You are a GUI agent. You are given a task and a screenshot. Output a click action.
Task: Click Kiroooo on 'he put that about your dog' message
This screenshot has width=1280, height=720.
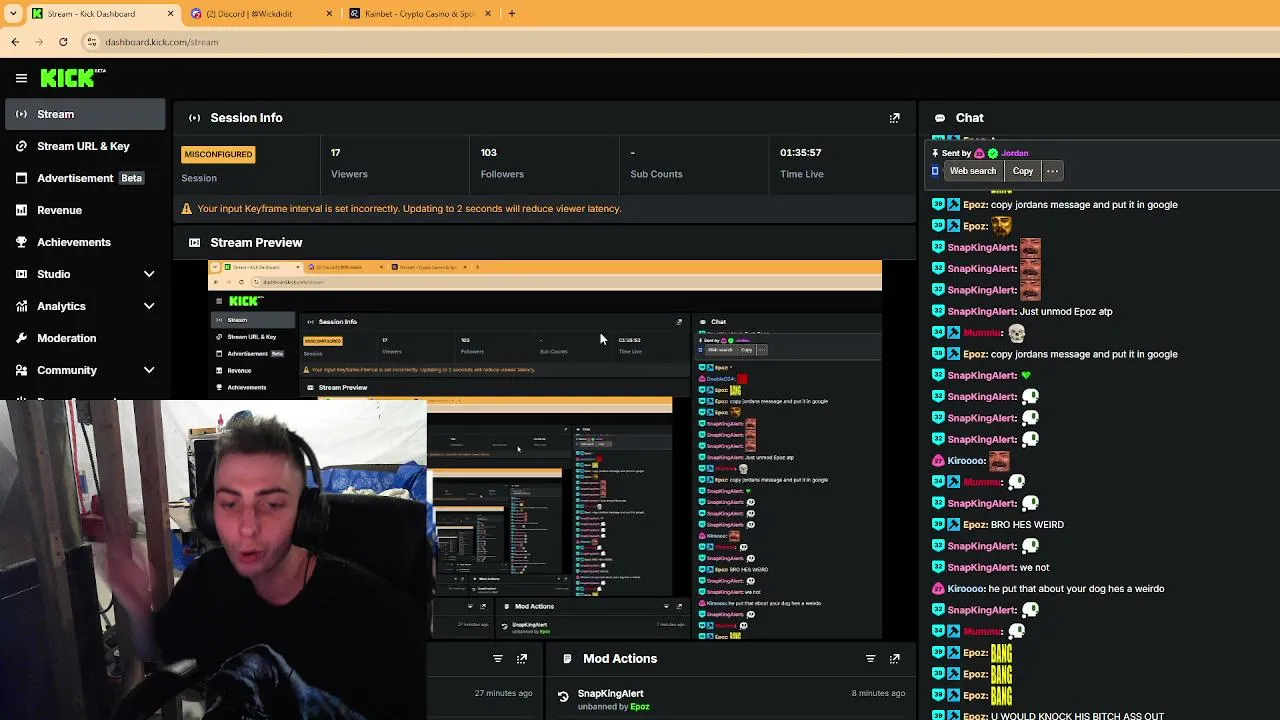coord(965,589)
